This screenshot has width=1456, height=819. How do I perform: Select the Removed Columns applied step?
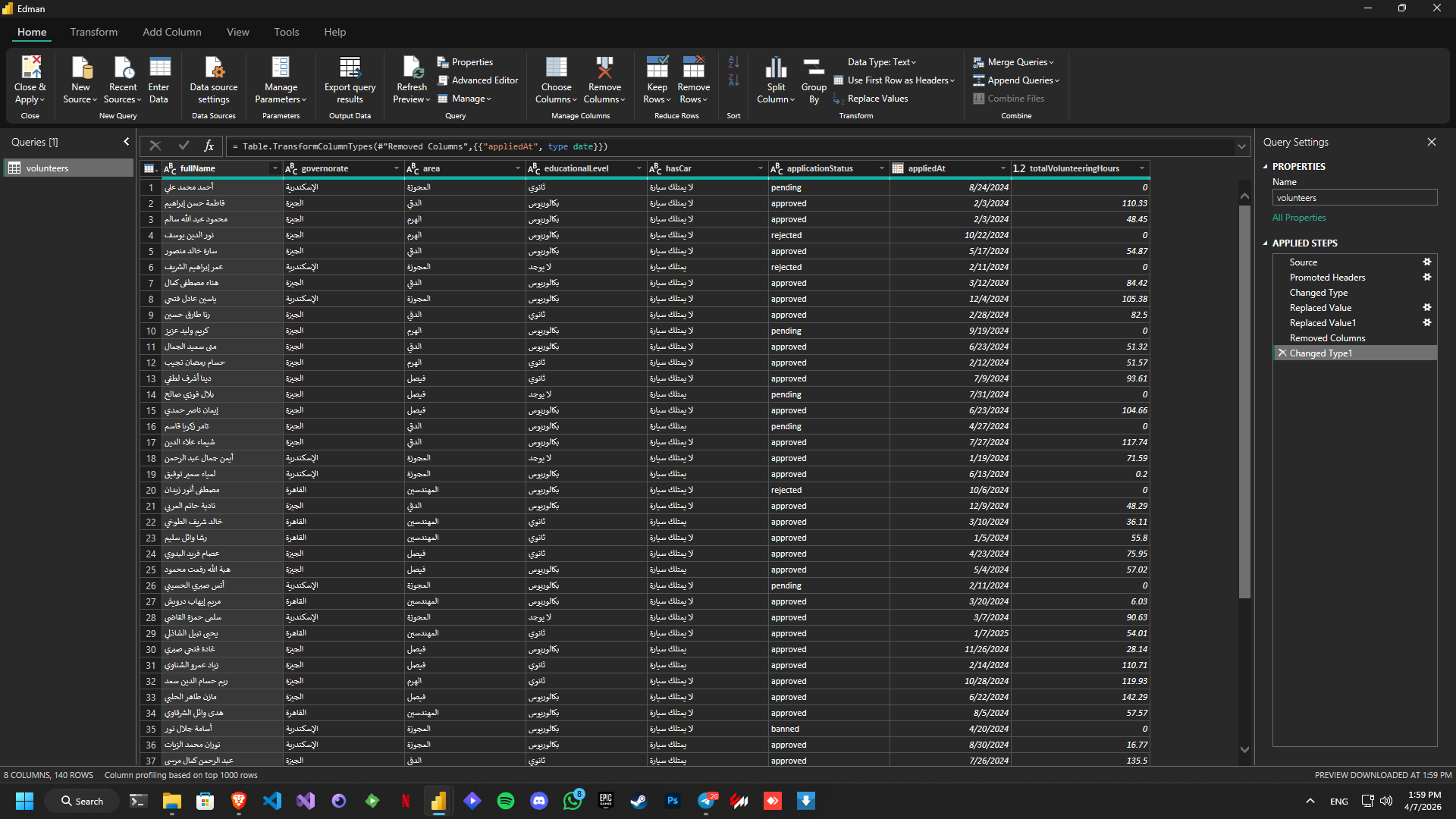(1326, 337)
